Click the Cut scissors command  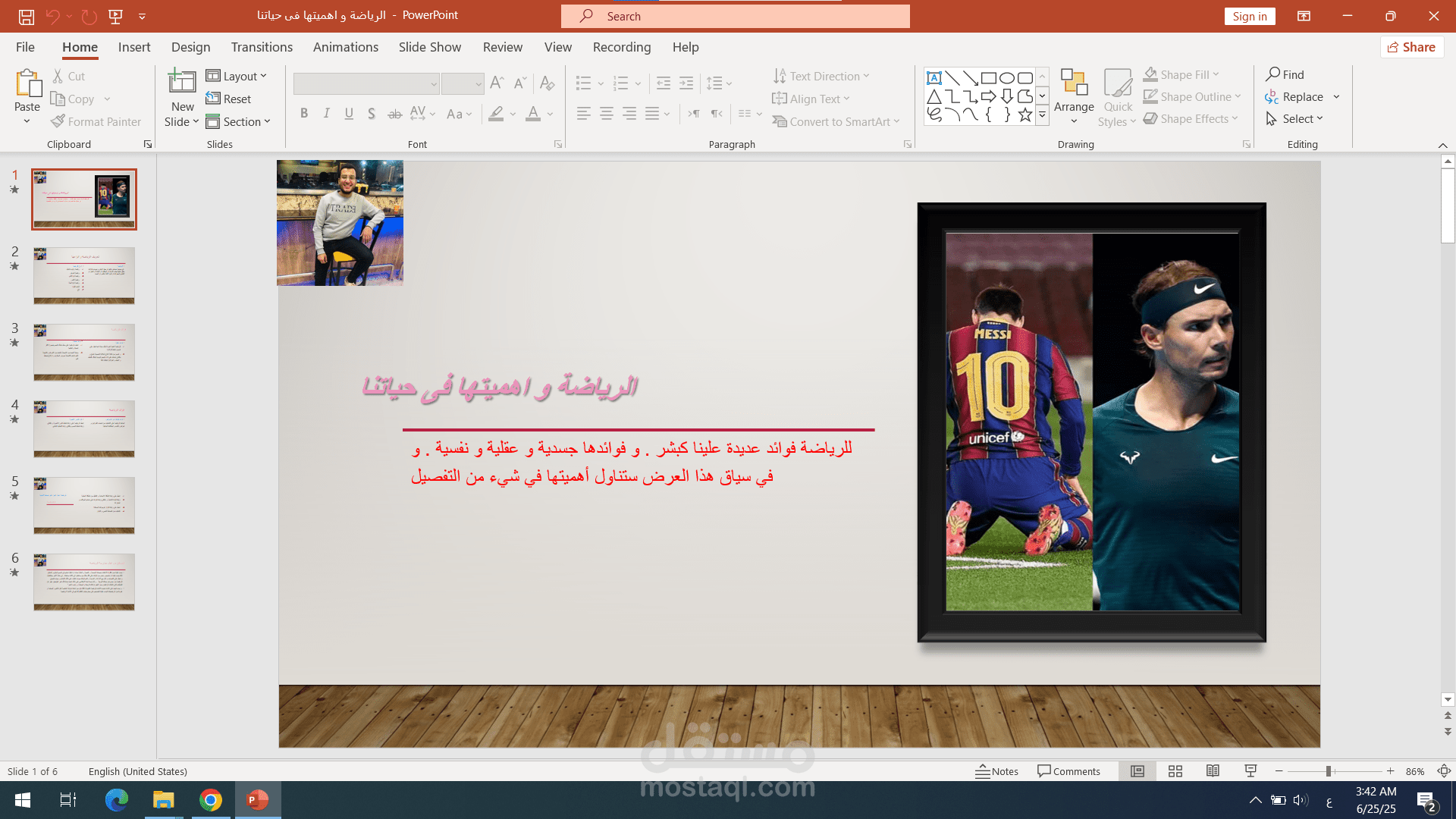68,76
